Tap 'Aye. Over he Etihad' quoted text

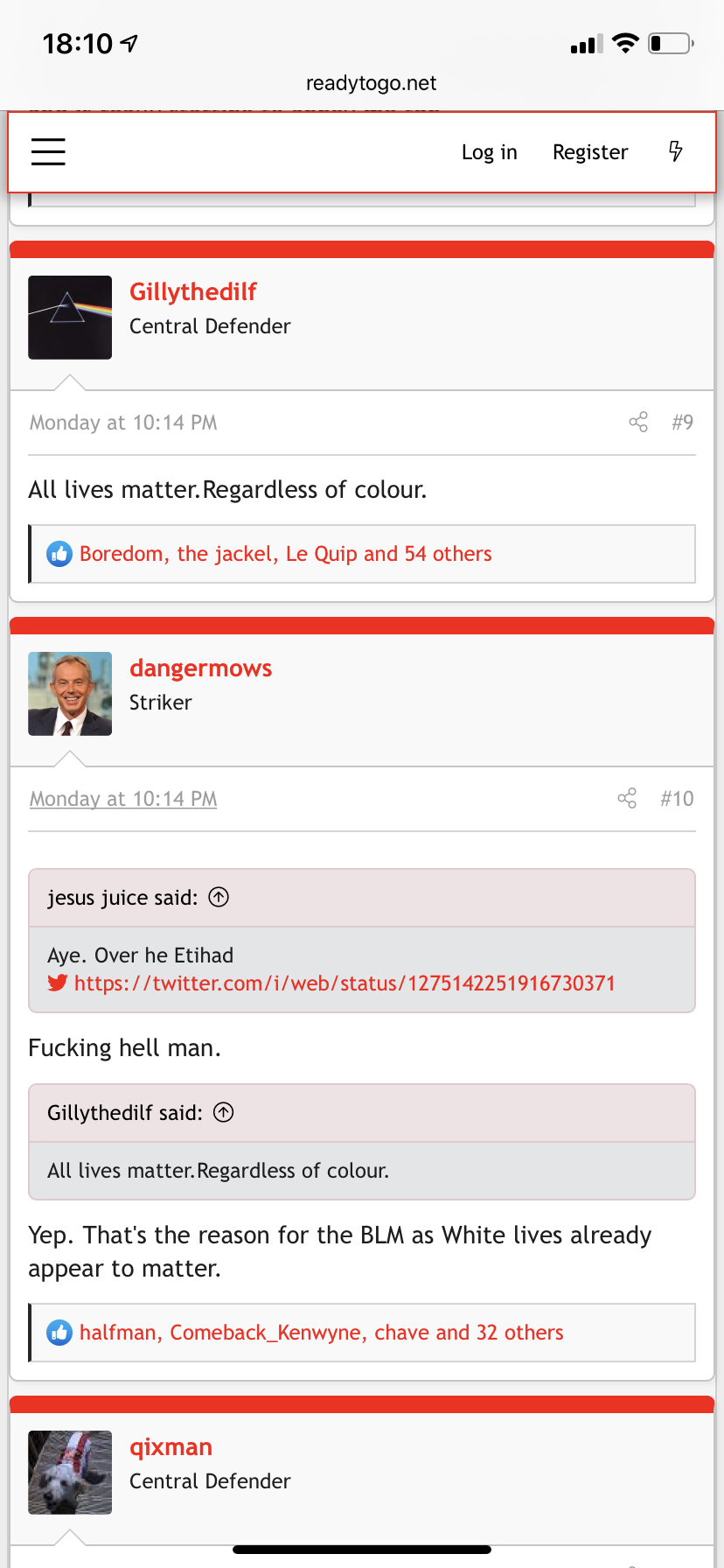click(x=141, y=955)
